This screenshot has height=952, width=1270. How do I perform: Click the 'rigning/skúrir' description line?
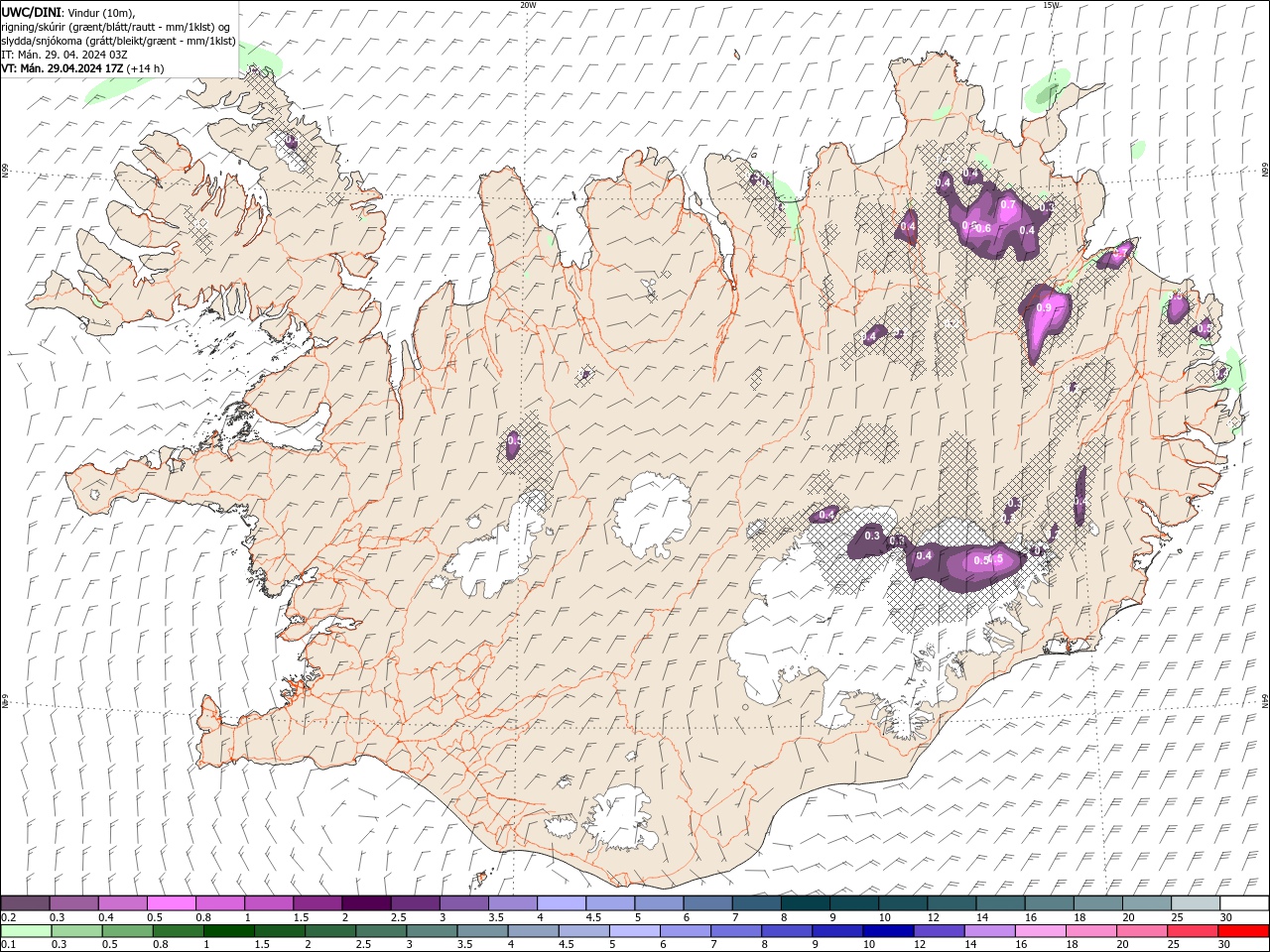115,27
